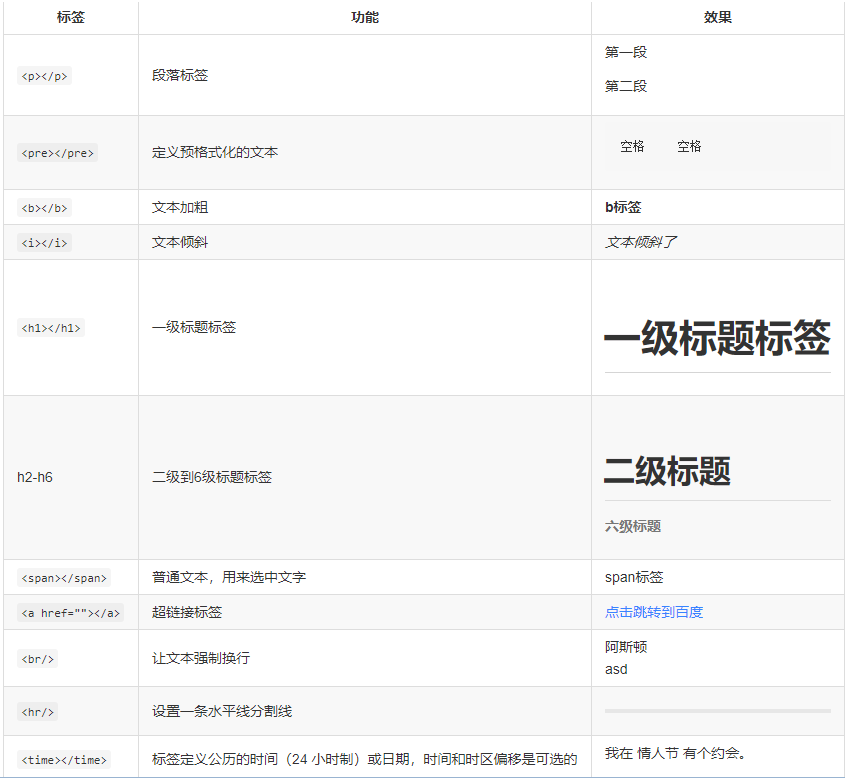This screenshot has height=778, width=845.
Task: Select the <b></b> code tag
Action: point(44,208)
